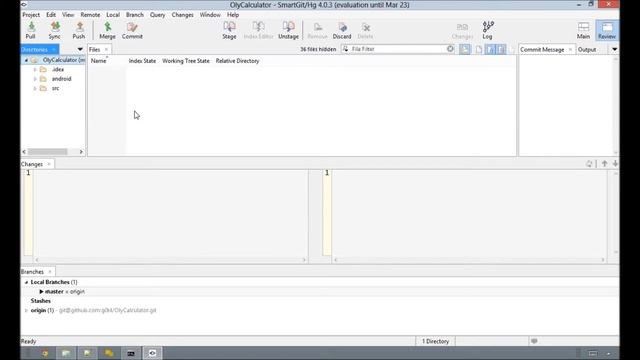
Task: Sort by Relative Directory column
Action: (238, 61)
